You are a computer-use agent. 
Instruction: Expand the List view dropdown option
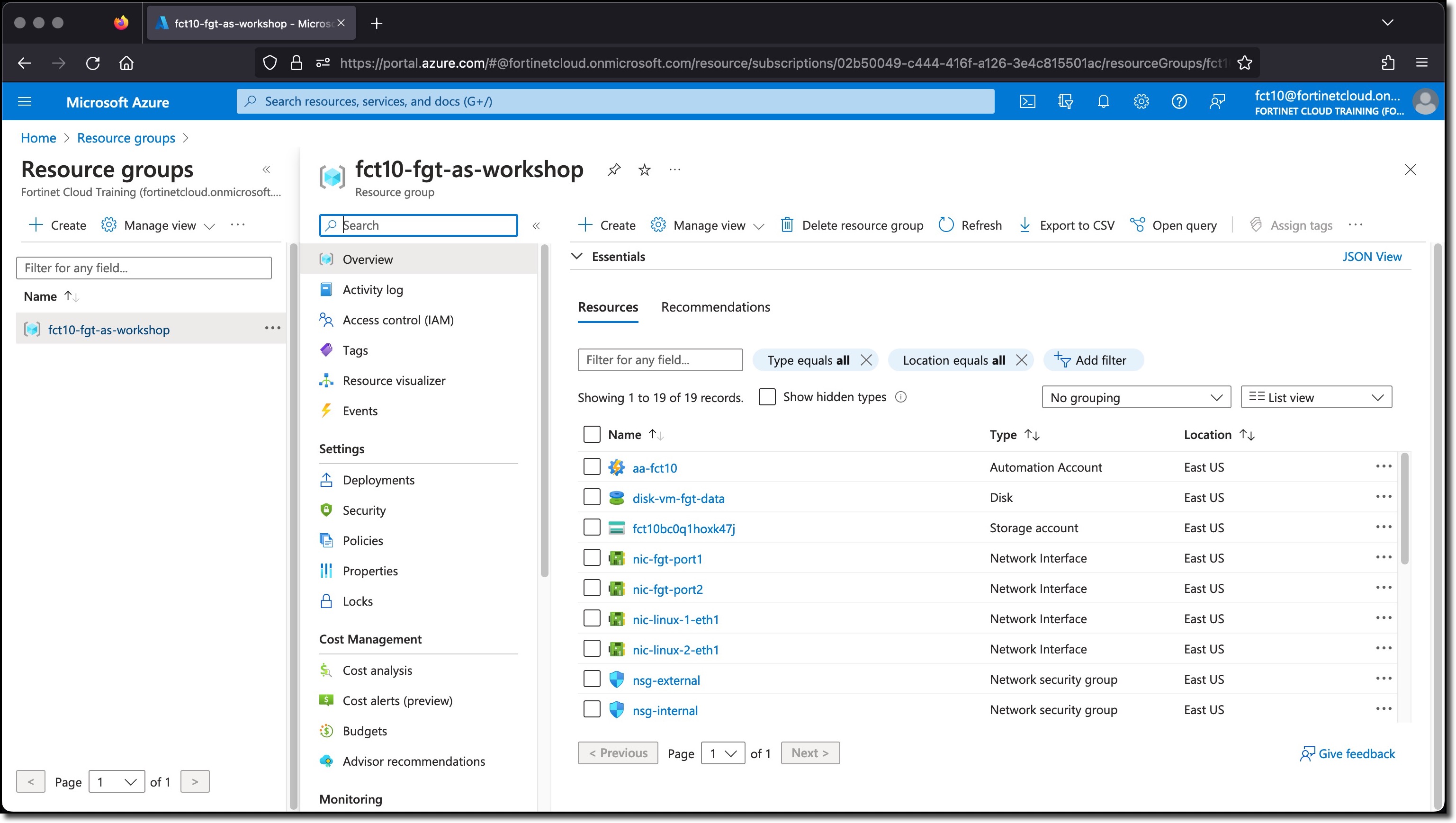coord(1378,397)
